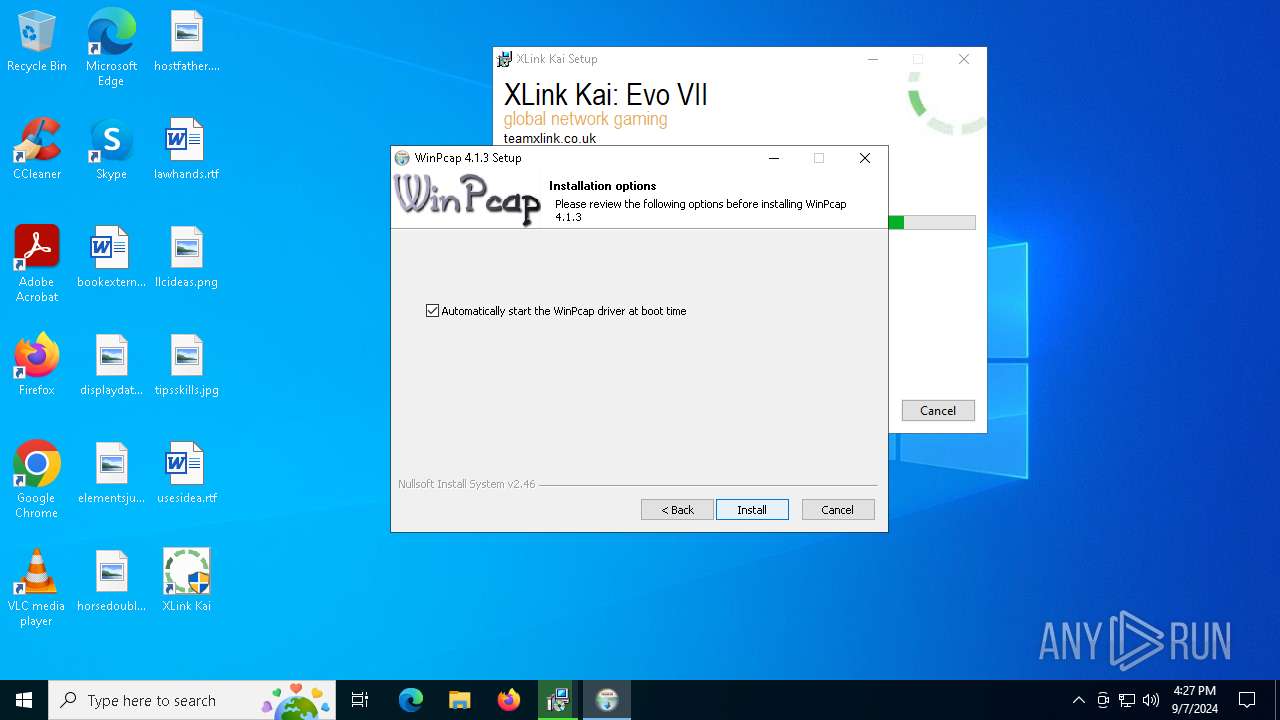1280x720 pixels.
Task: Open Task View from the taskbar
Action: coord(360,700)
